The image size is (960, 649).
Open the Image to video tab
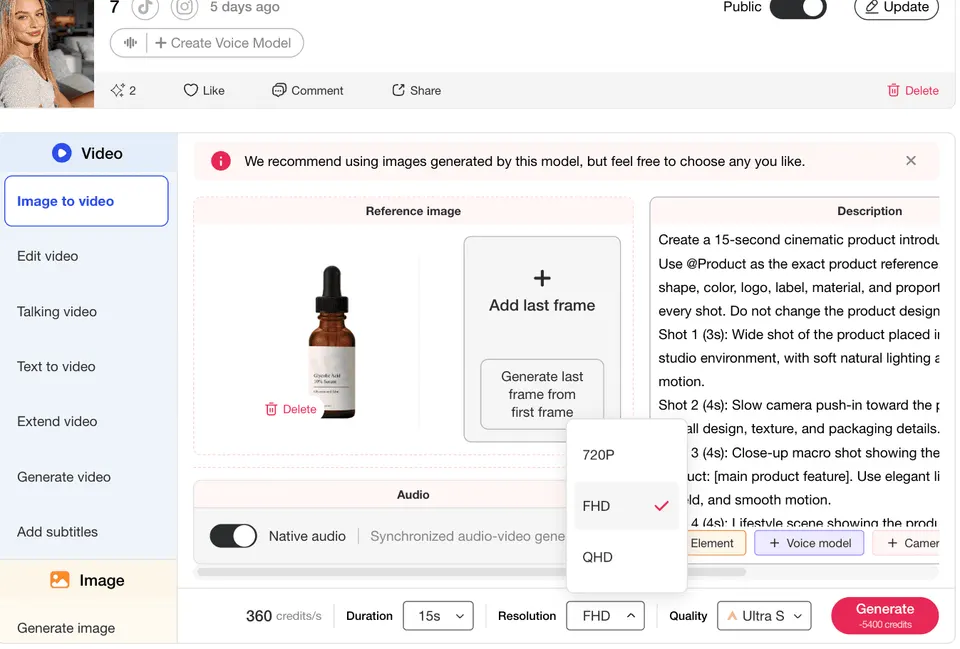coord(86,201)
